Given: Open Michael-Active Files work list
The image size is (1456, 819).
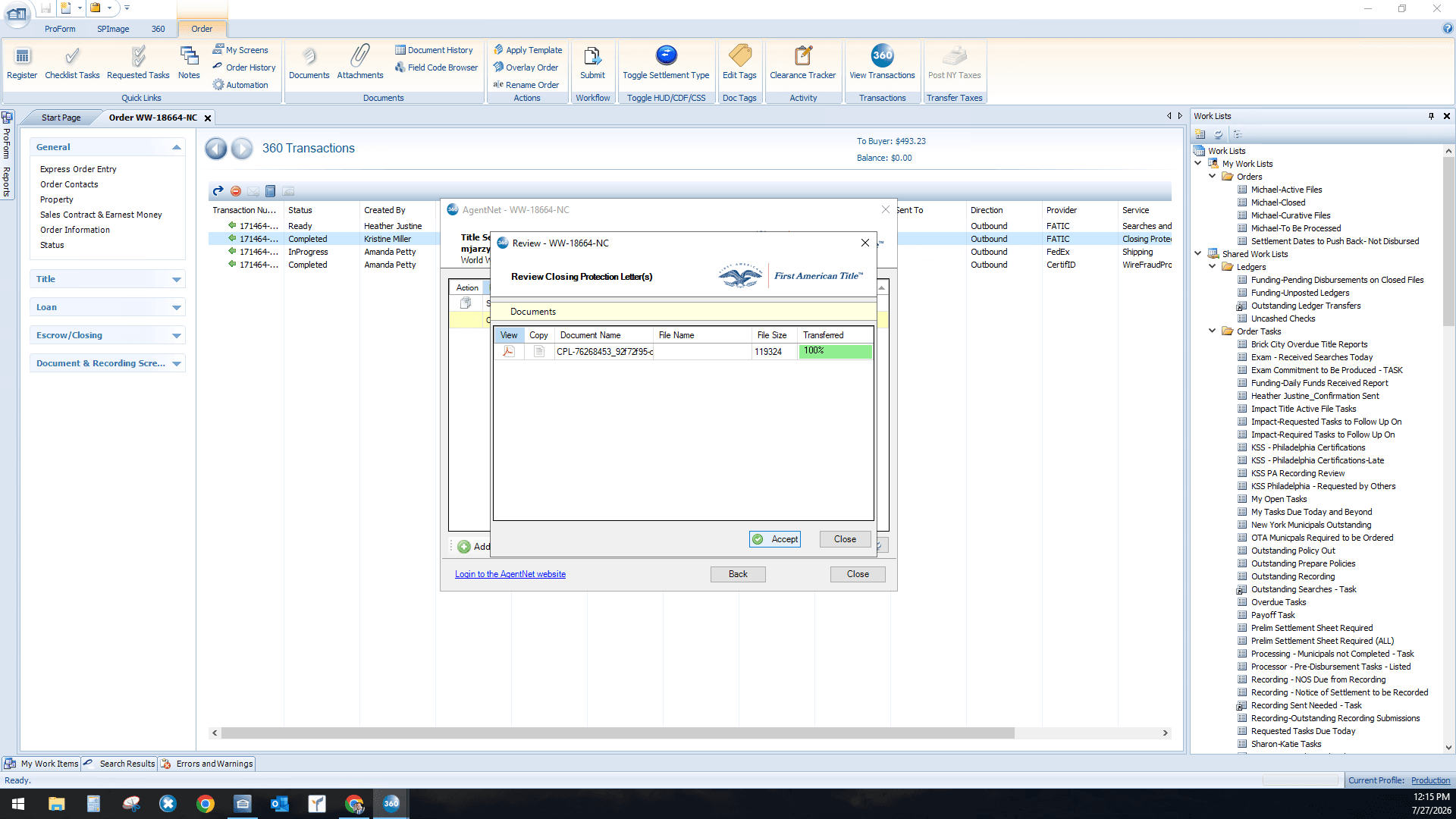Looking at the screenshot, I should tap(1286, 190).
